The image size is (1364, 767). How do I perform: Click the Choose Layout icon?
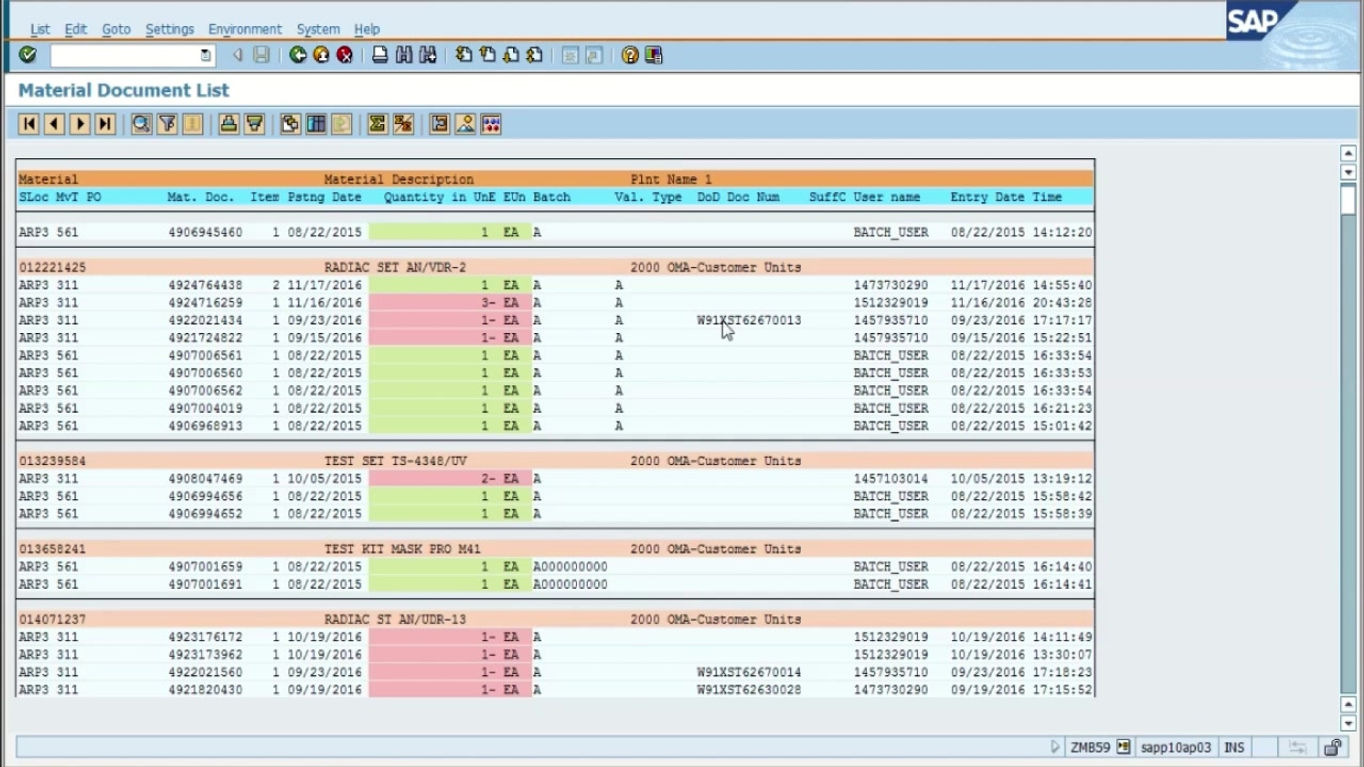(x=291, y=124)
